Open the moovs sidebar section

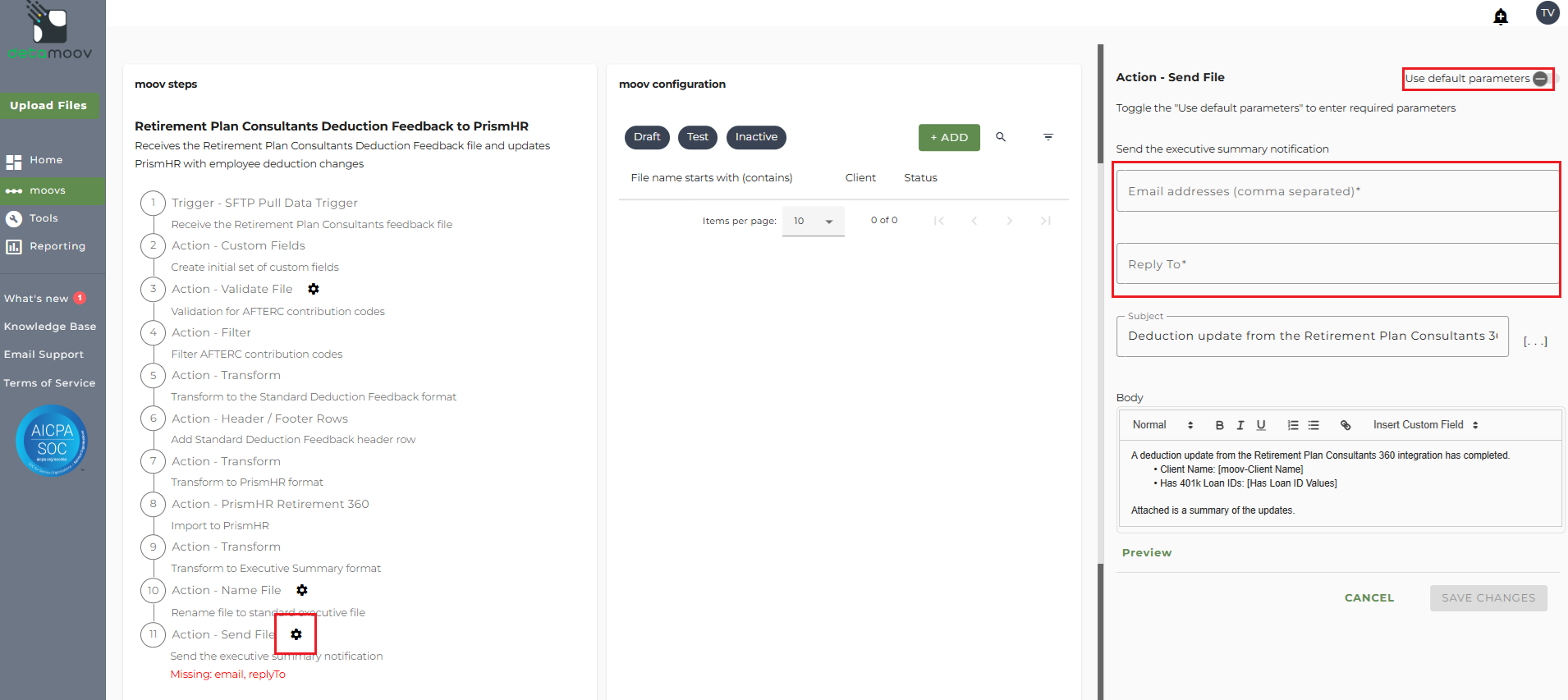coord(53,190)
